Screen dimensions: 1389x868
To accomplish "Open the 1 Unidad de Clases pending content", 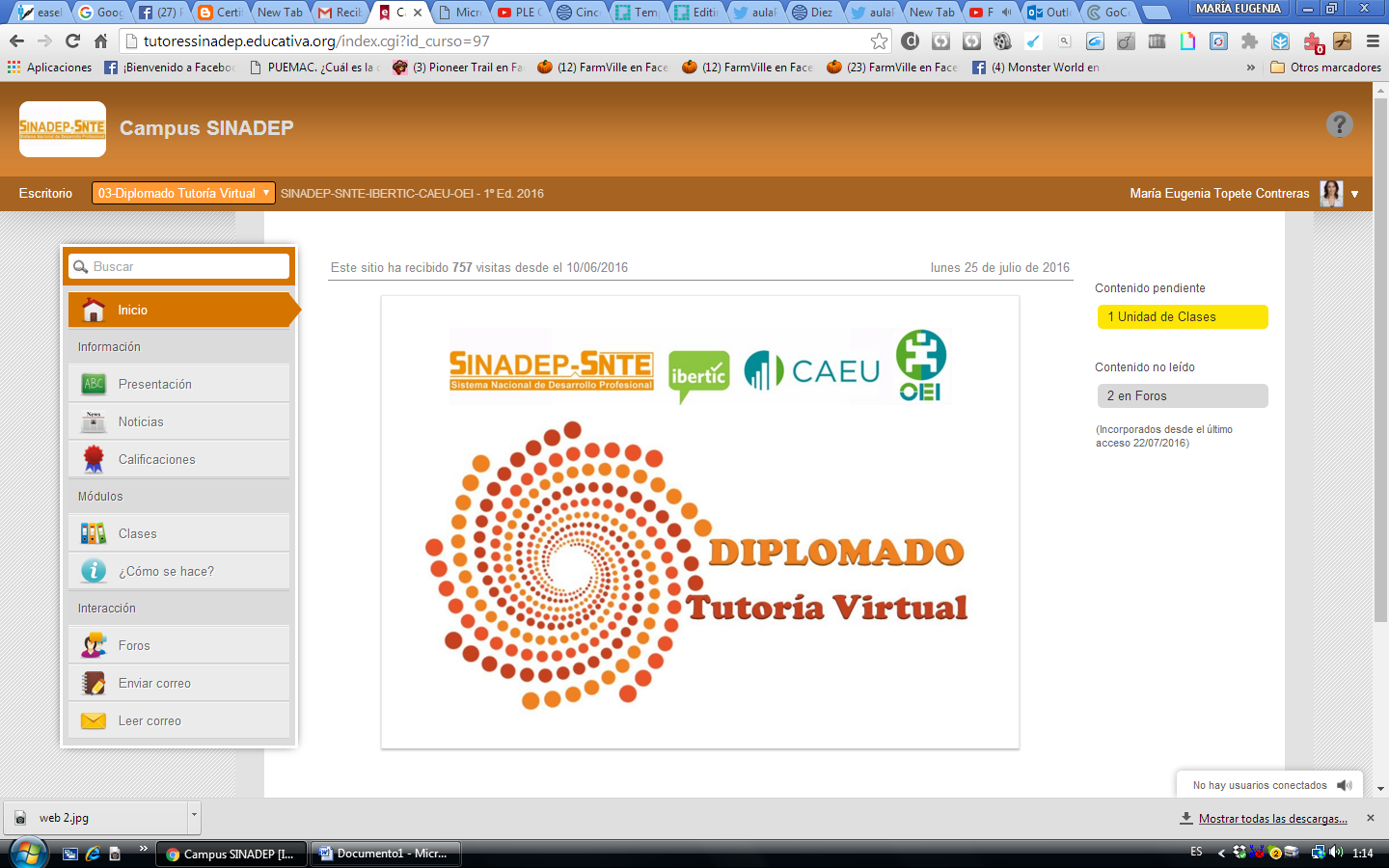I will tap(1183, 316).
